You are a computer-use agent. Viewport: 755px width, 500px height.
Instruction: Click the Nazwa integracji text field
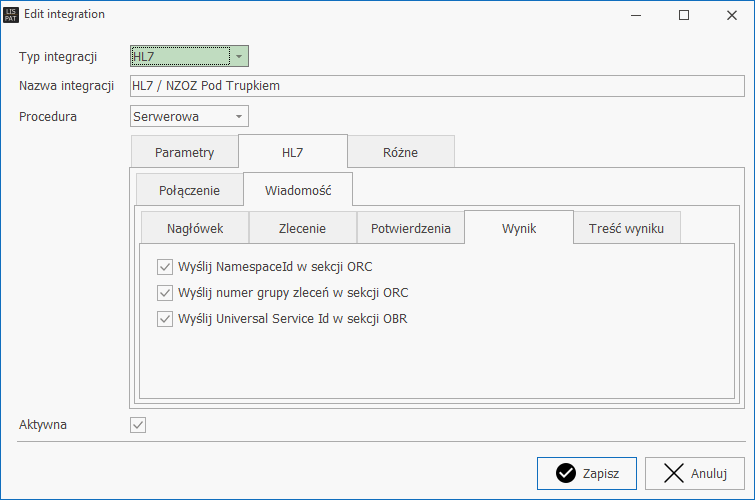437,86
